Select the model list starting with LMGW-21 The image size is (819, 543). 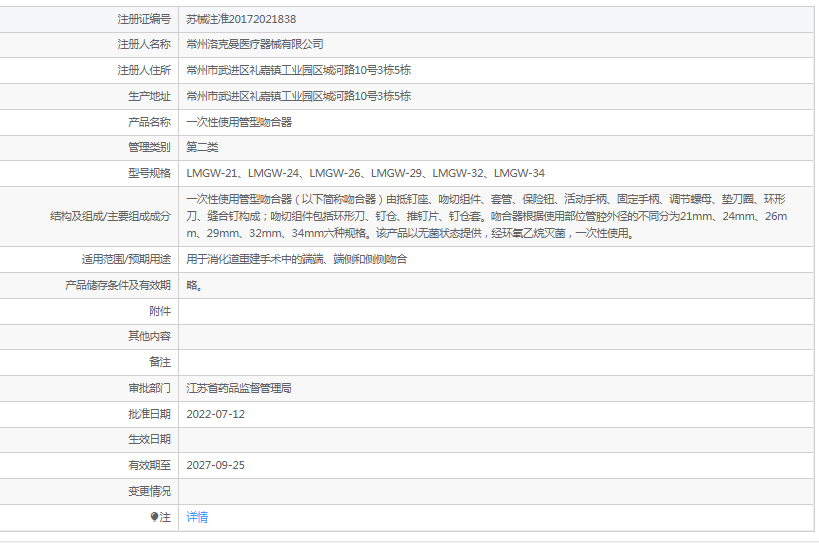[x=366, y=173]
